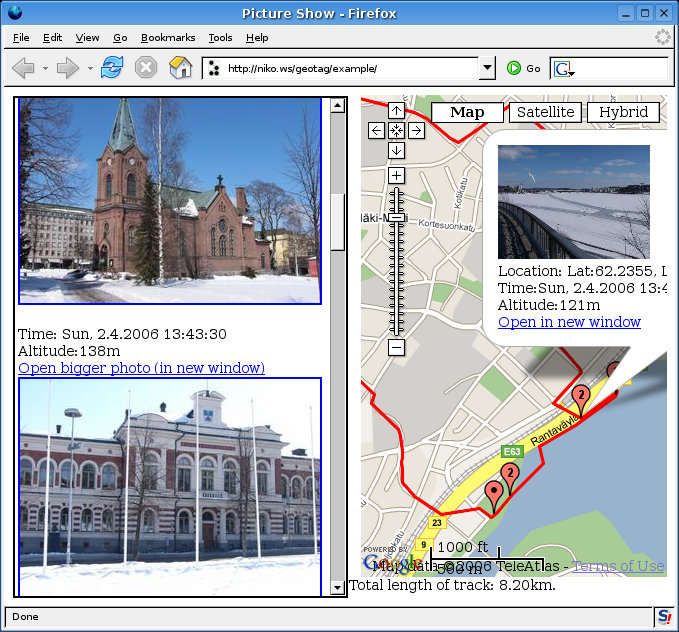The width and height of the screenshot is (679, 632).
Task: Expand the URL address bar dropdown
Action: pos(487,68)
